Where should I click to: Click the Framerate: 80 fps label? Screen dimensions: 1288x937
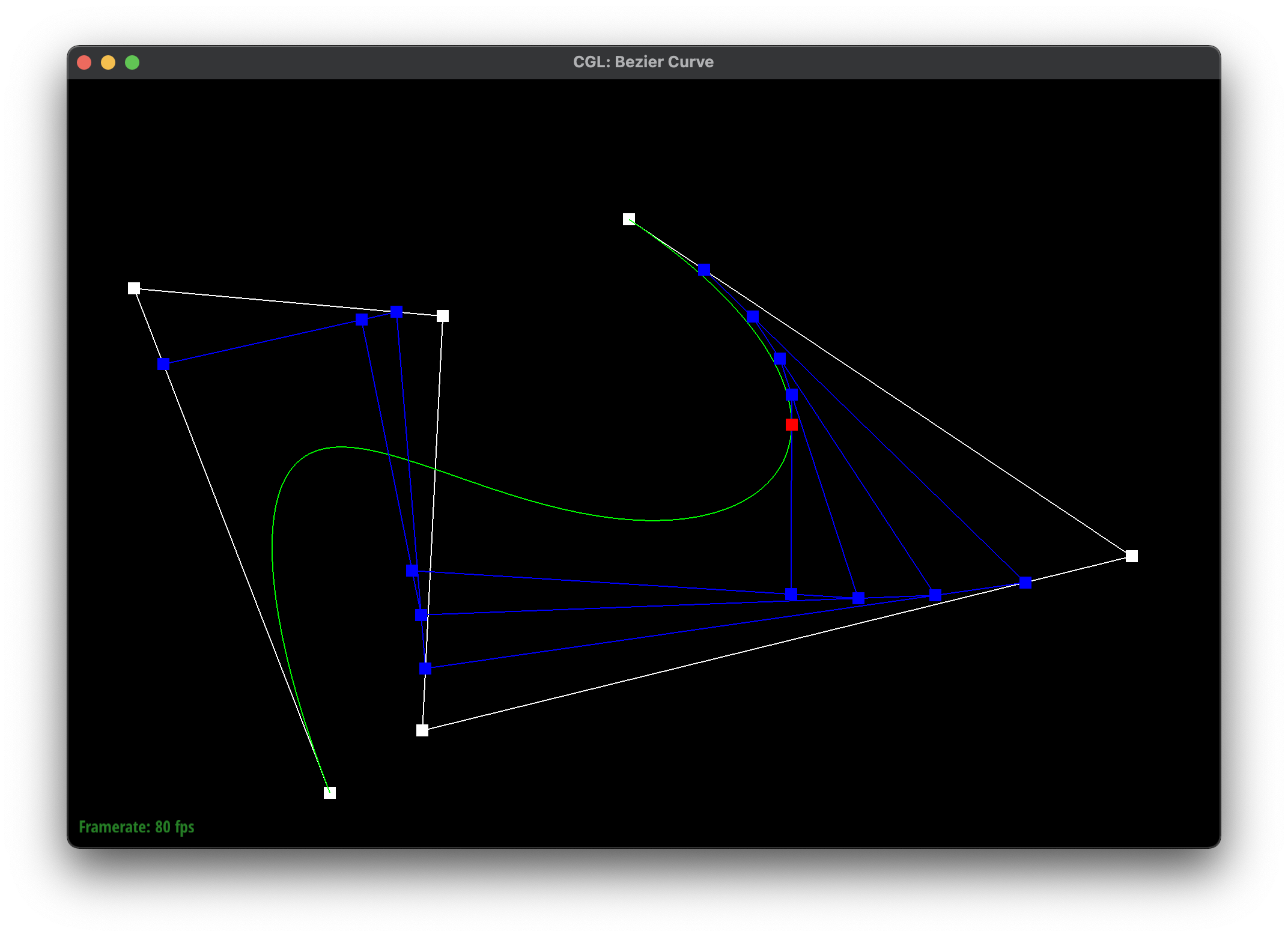(136, 826)
